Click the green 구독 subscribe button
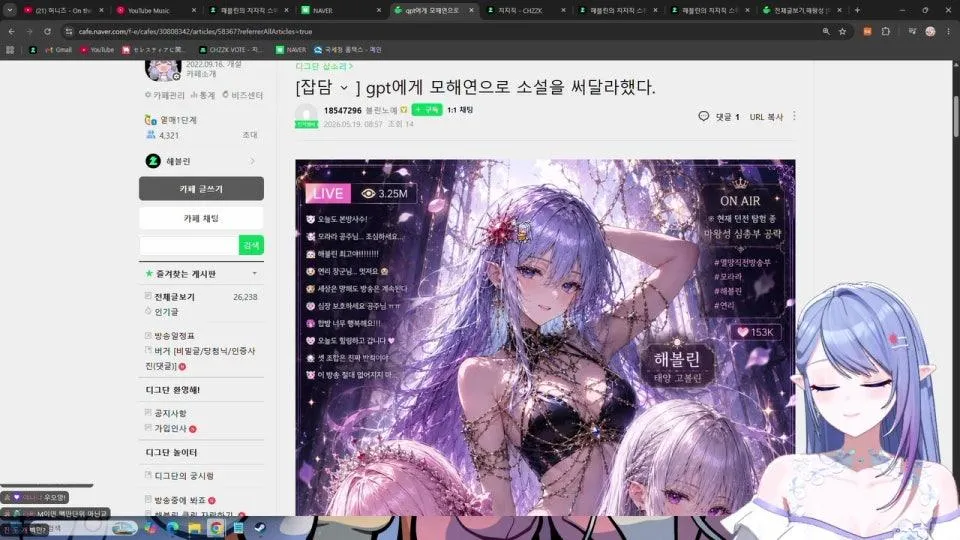The image size is (960, 540). 427,110
